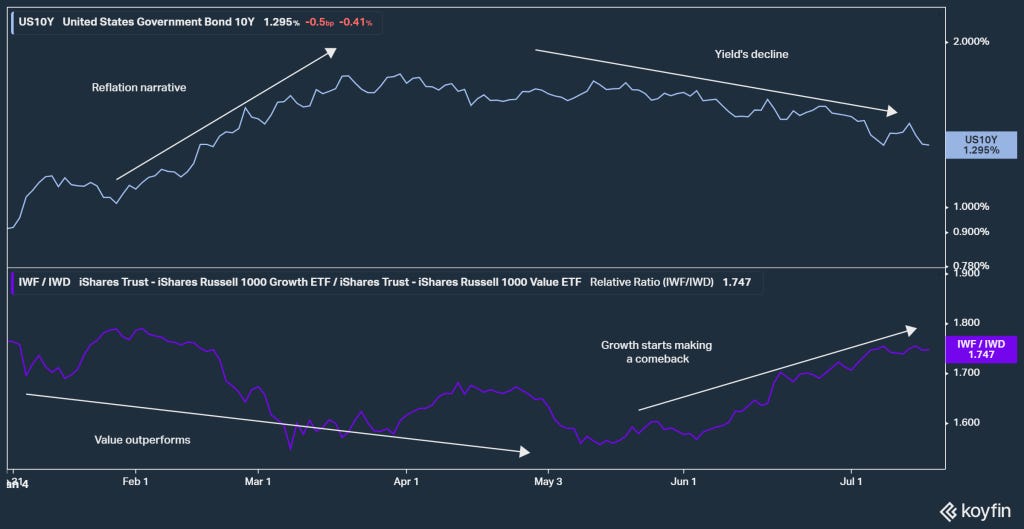This screenshot has width=1024, height=529.
Task: Click the blue US10Y series color bar
Action: coord(13,22)
